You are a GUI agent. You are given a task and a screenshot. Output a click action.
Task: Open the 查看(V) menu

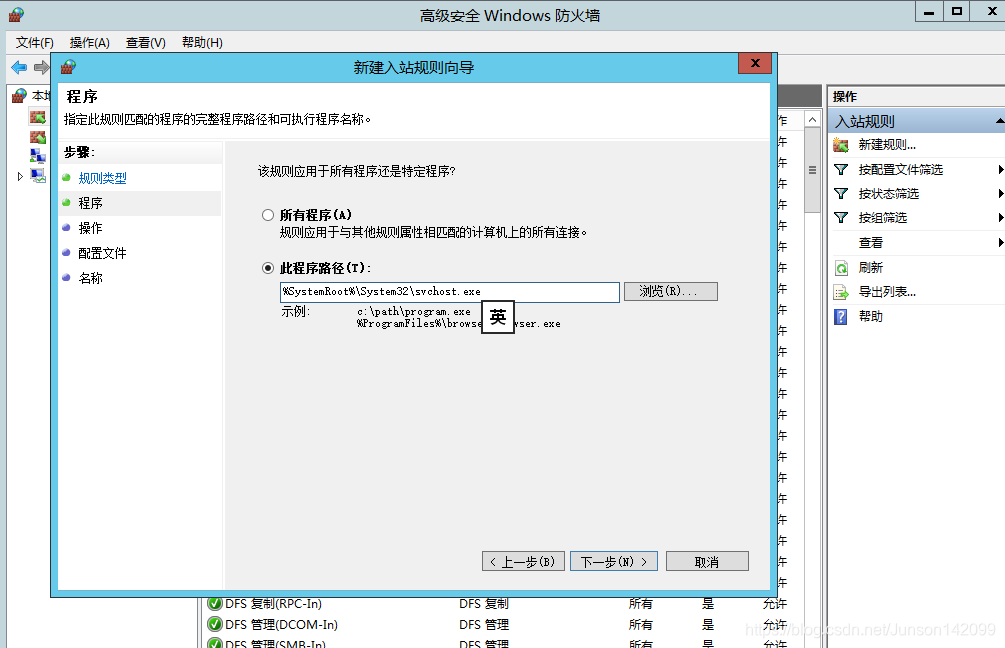(x=145, y=42)
